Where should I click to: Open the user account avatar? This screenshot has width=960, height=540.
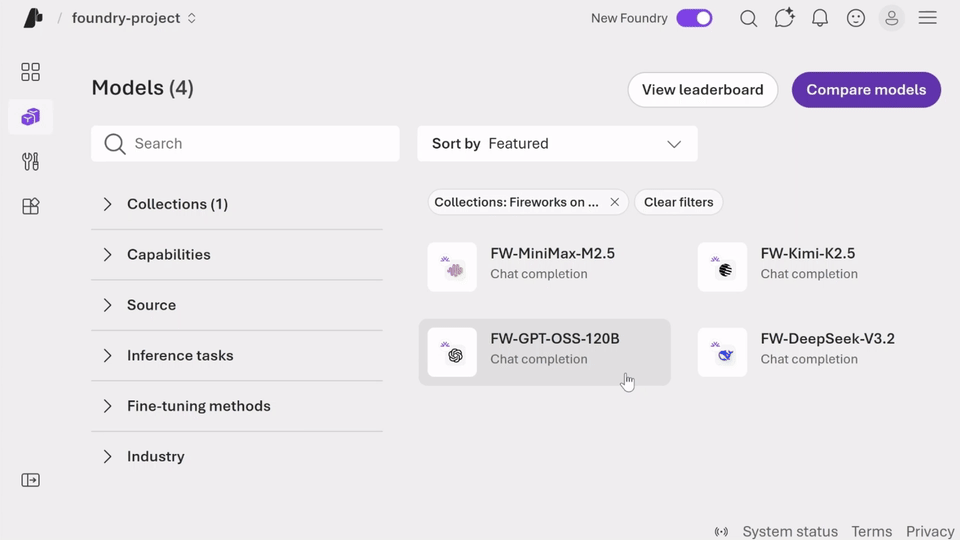[x=891, y=18]
